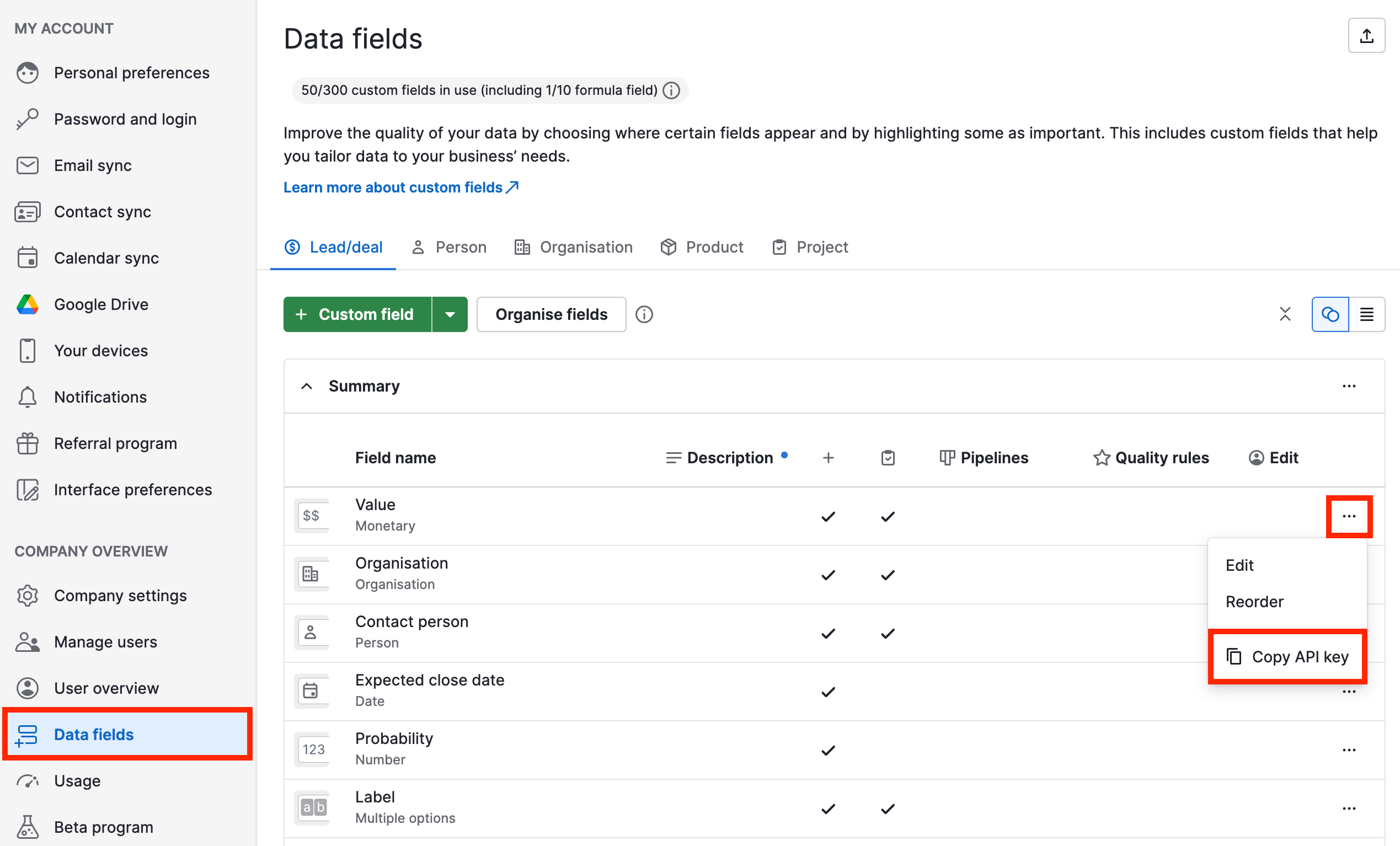This screenshot has height=846, width=1400.
Task: Click Organisation field type icon
Action: [x=311, y=575]
